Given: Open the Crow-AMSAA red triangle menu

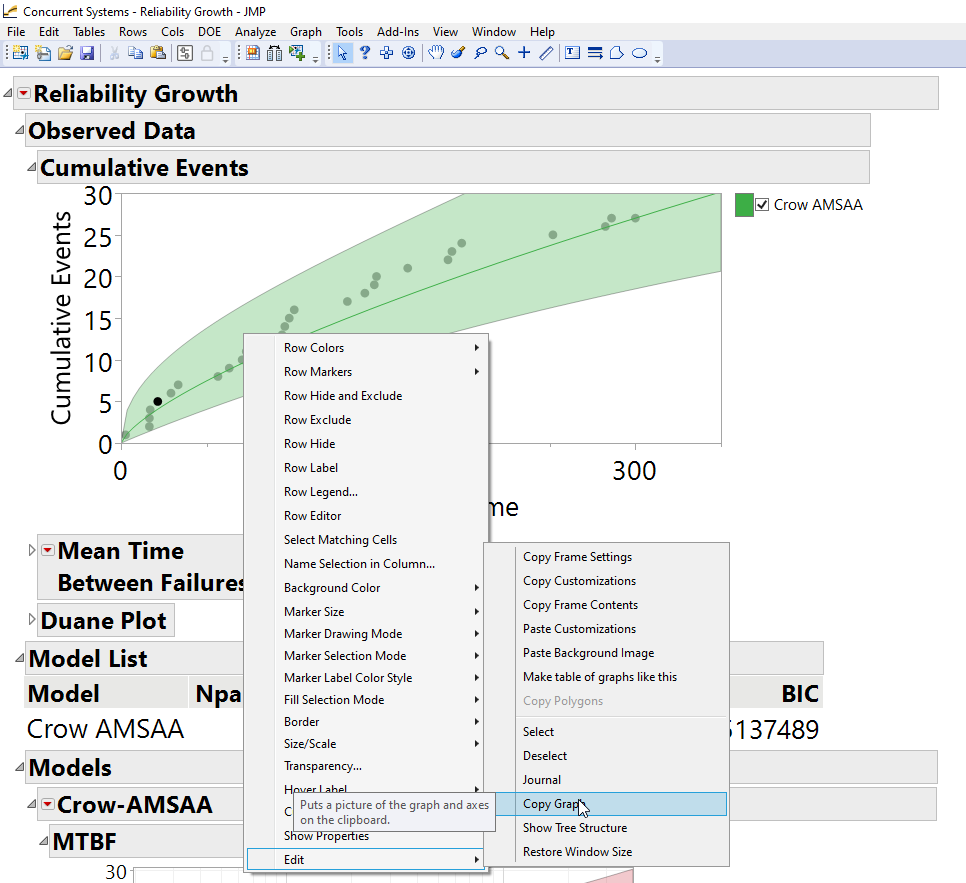Looking at the screenshot, I should [x=46, y=804].
